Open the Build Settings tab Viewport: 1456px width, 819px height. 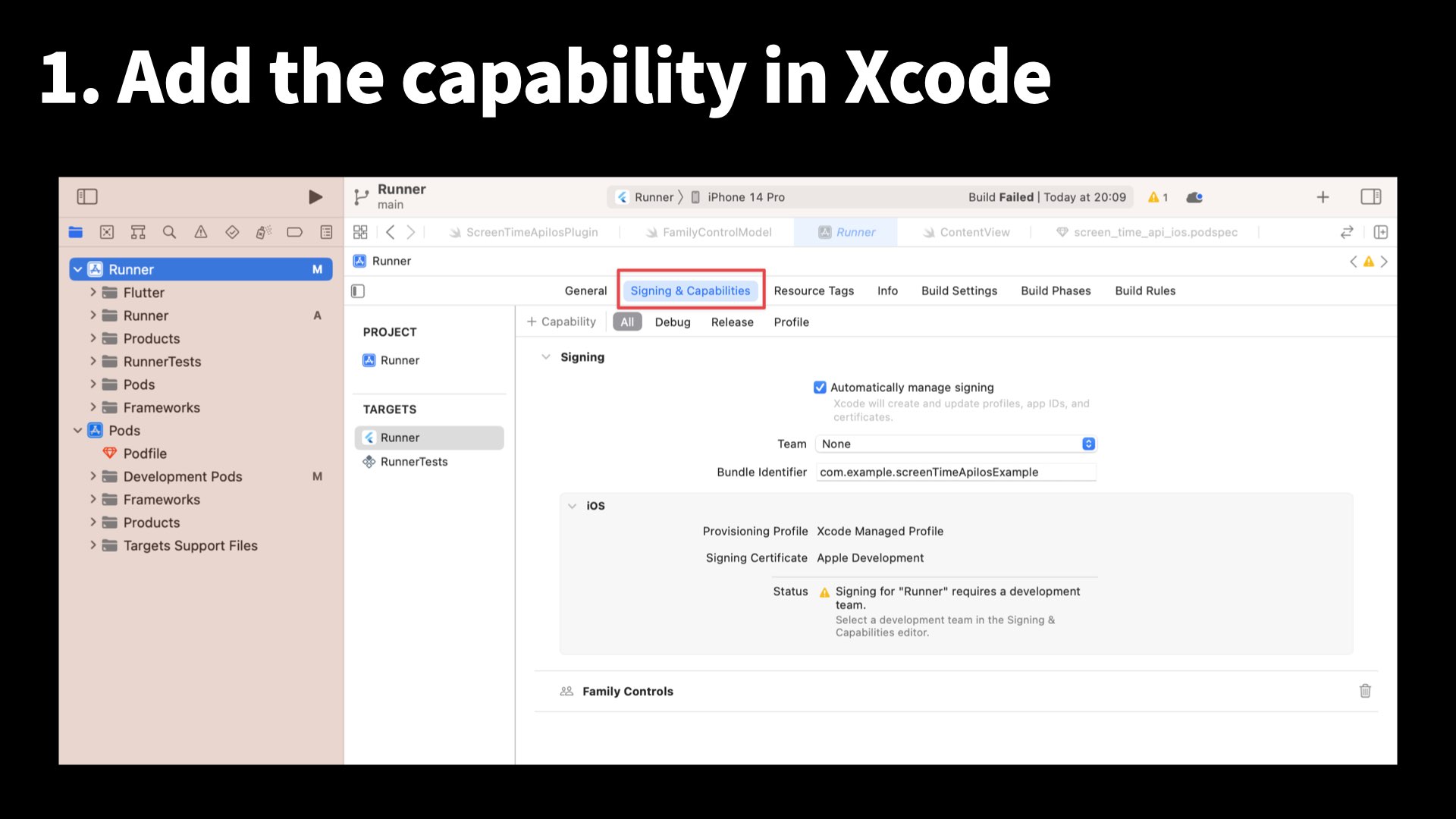click(959, 291)
